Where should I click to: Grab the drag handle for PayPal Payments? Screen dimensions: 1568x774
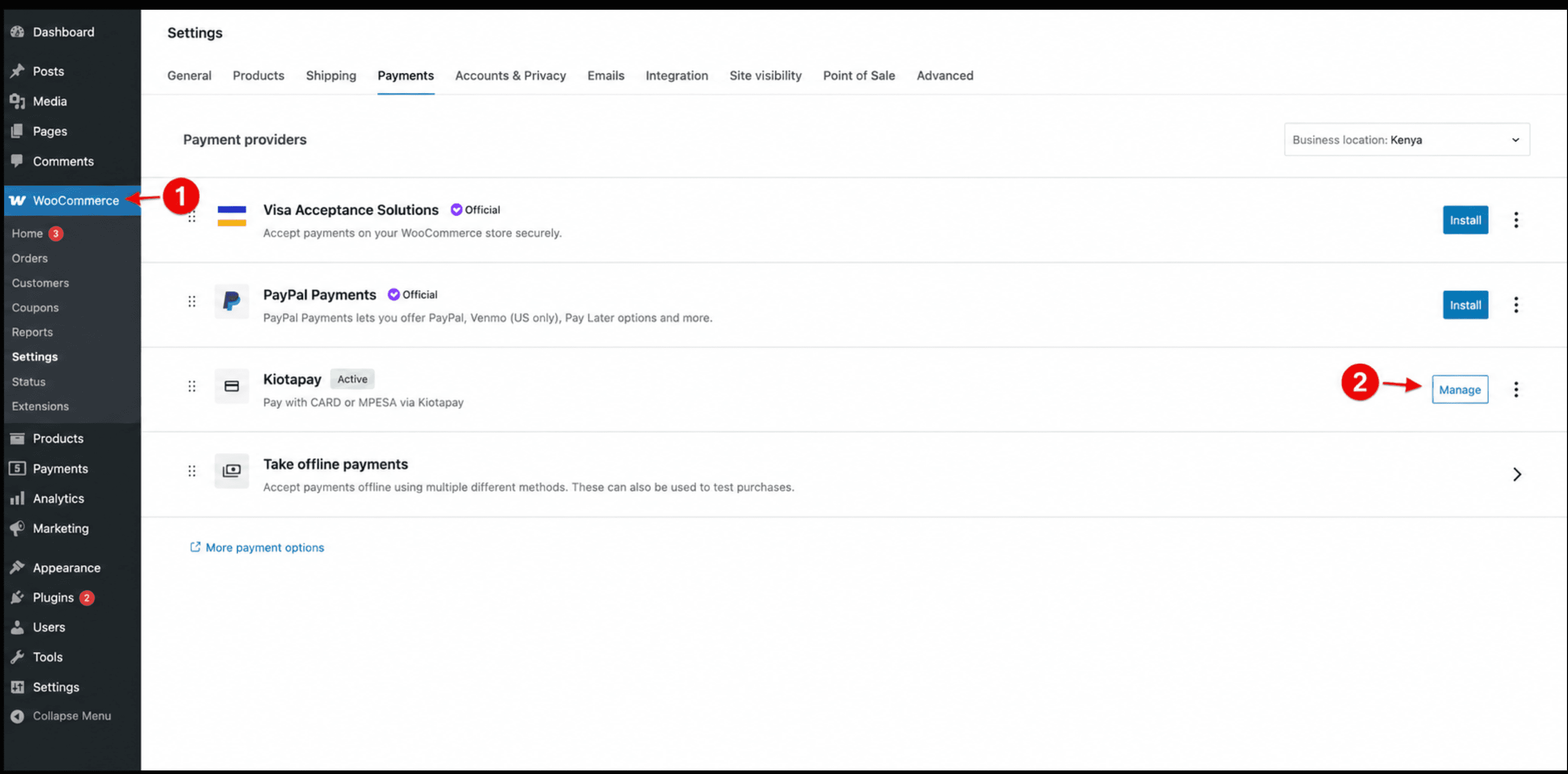[x=192, y=301]
